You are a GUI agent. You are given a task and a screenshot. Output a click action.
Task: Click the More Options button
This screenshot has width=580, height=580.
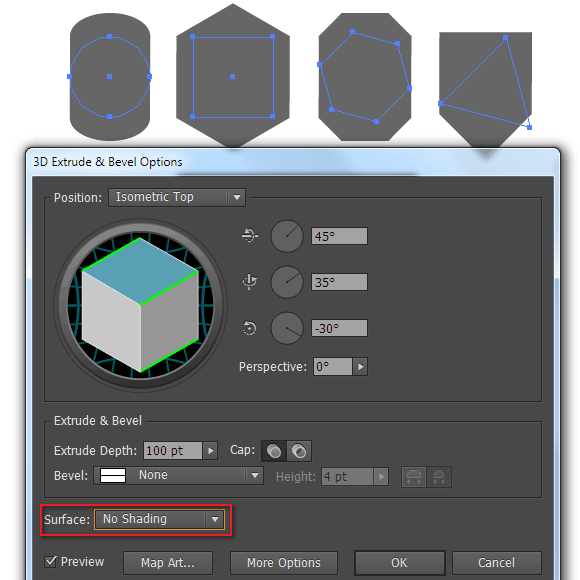pos(284,563)
